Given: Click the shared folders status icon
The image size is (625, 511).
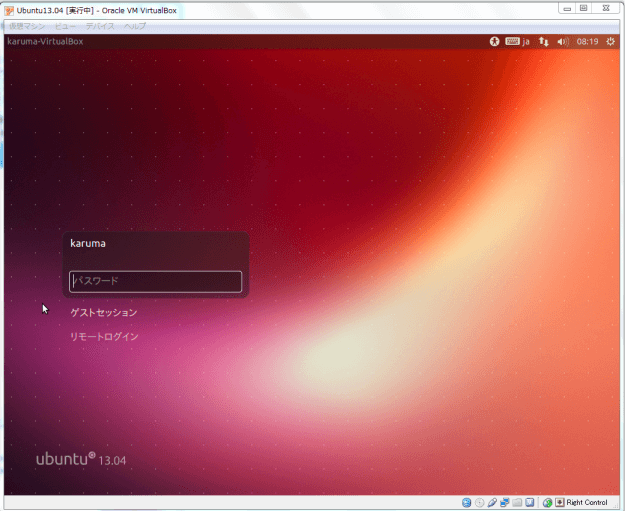Looking at the screenshot, I should (x=517, y=502).
